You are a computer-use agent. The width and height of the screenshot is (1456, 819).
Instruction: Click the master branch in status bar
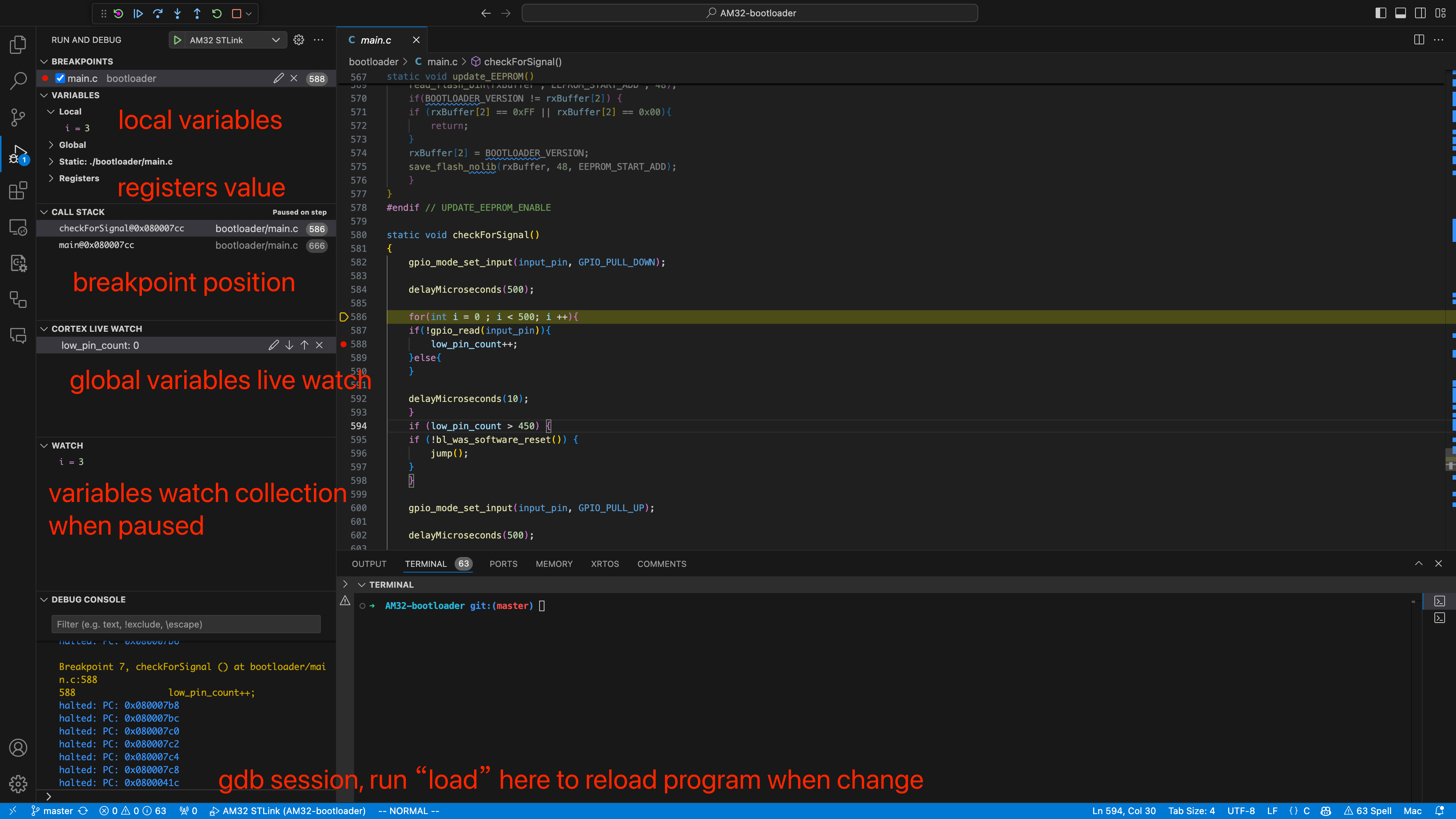52,811
